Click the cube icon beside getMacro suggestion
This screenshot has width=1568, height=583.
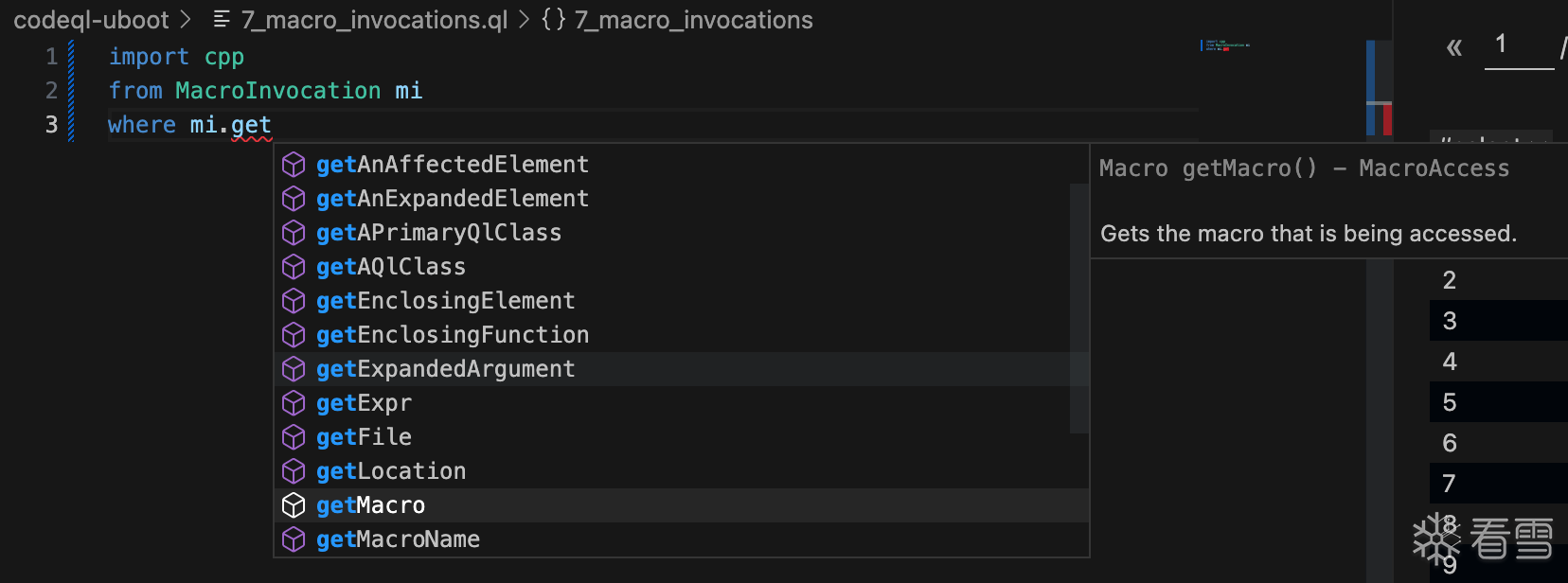(x=294, y=505)
